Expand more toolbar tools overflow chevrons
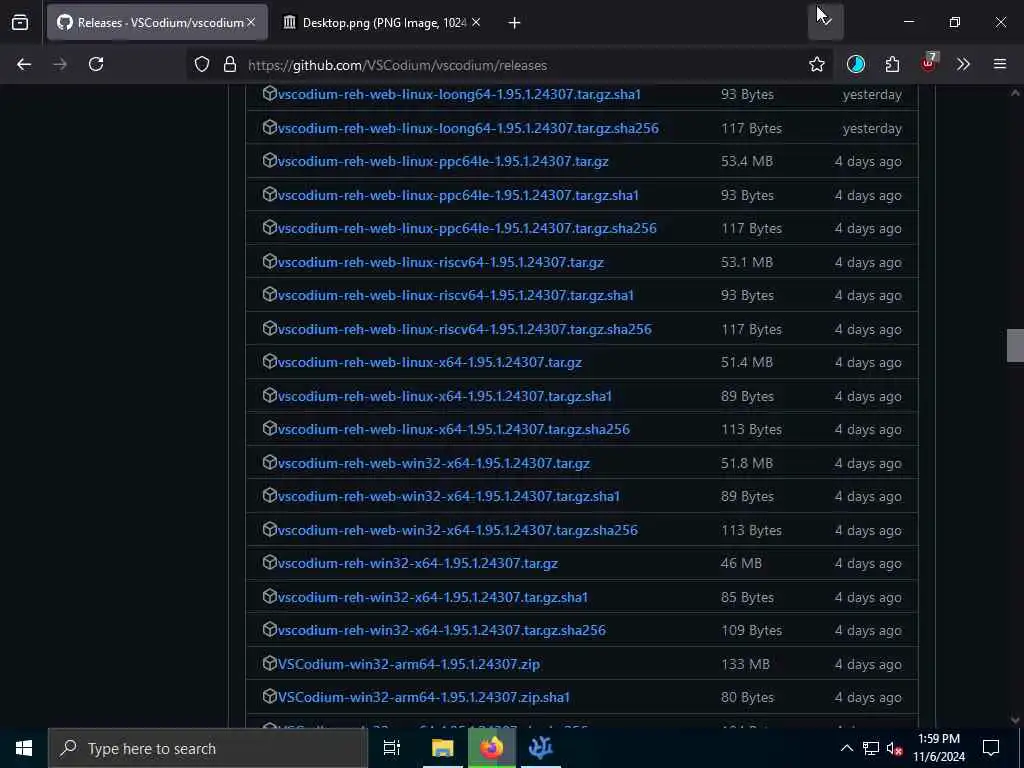The width and height of the screenshot is (1024, 768). coord(963,64)
